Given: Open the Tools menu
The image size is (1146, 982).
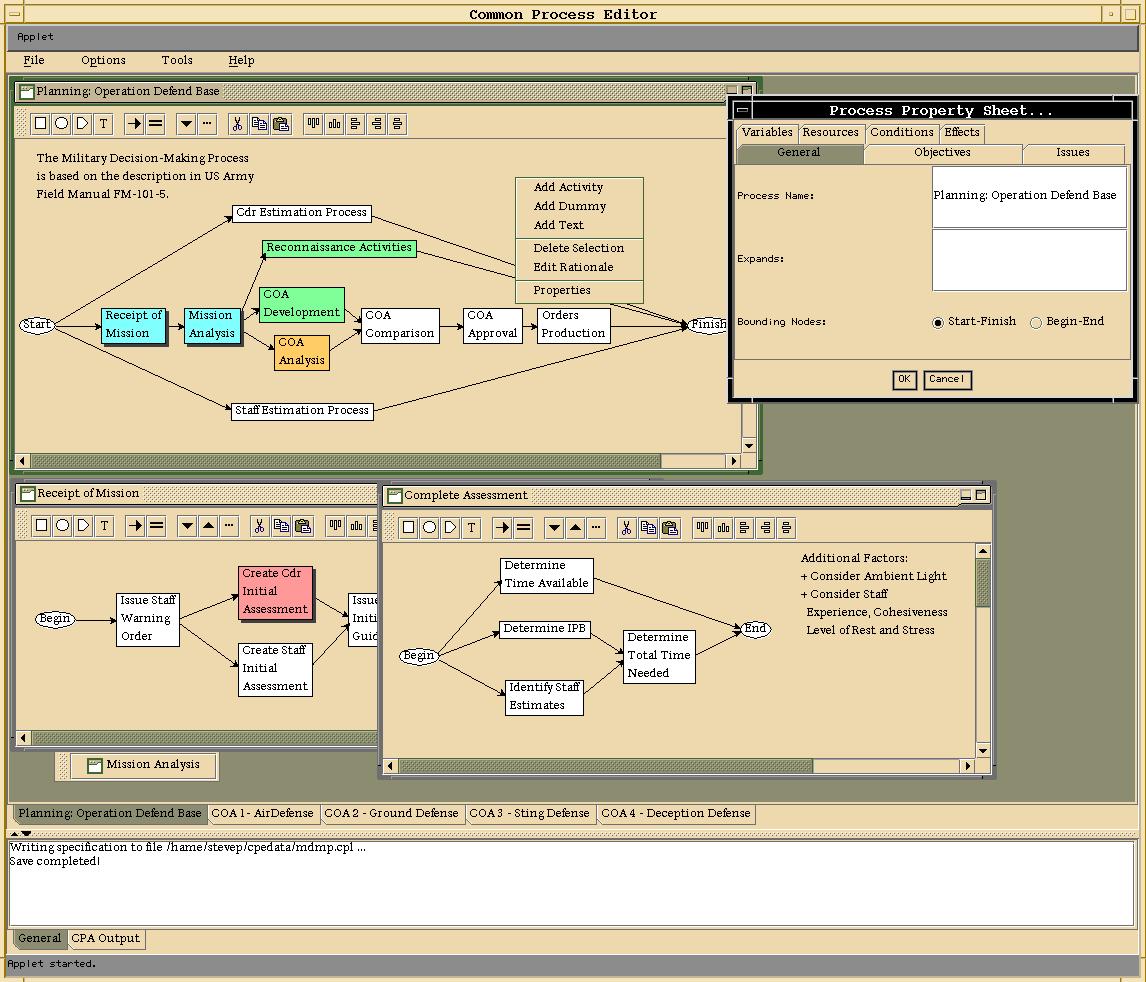Looking at the screenshot, I should [x=177, y=60].
